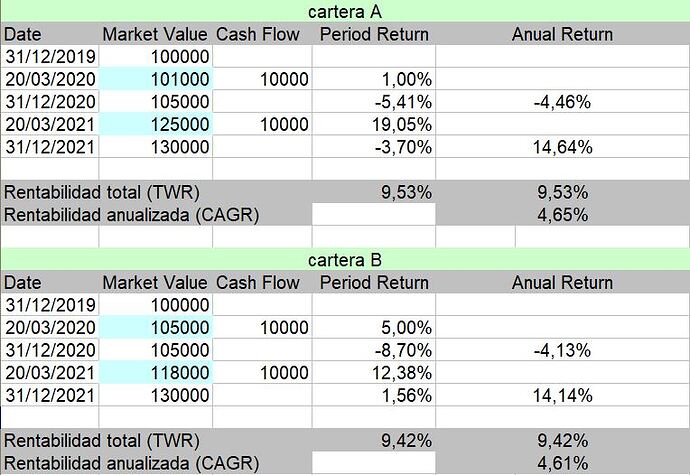690x475 pixels.
Task: Select cartera B market value 118000 cell
Action: pyautogui.click(x=156, y=372)
